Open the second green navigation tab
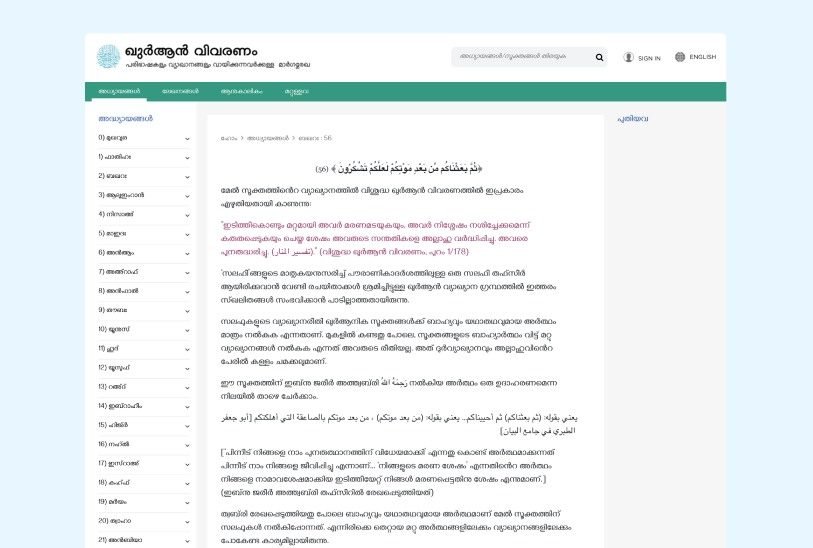Screen dimensions: 813x548 pyautogui.click(x=180, y=91)
